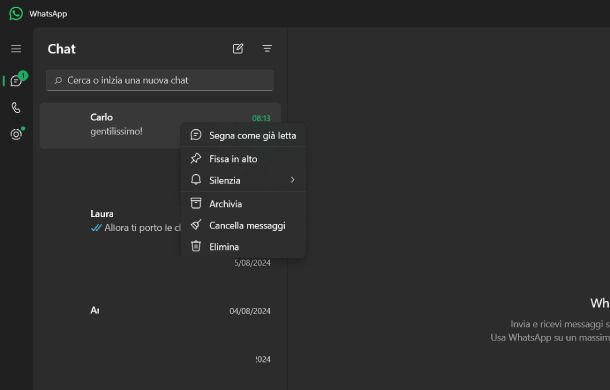
Task: Open the Status updates icon
Action: coord(16,134)
